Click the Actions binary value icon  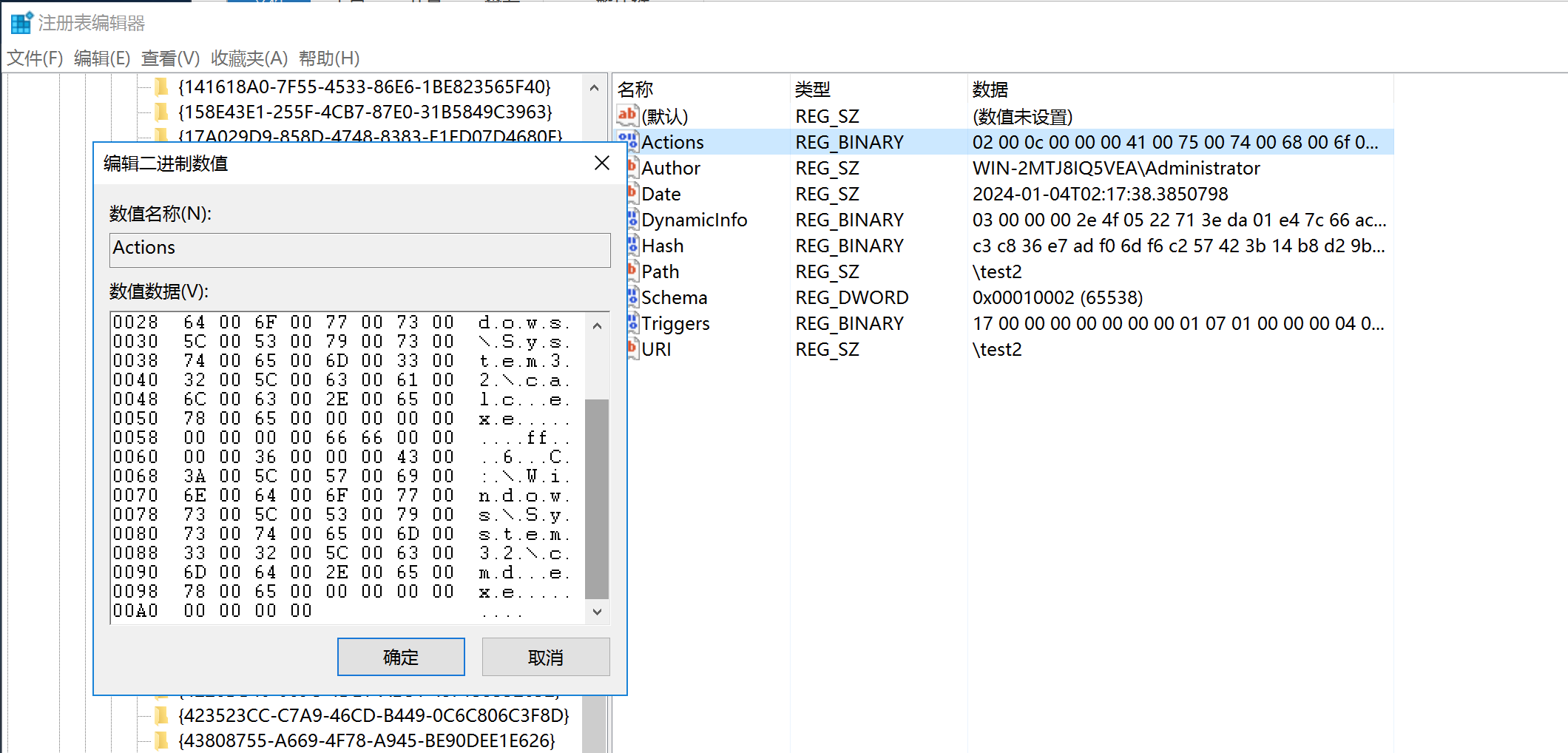click(628, 141)
